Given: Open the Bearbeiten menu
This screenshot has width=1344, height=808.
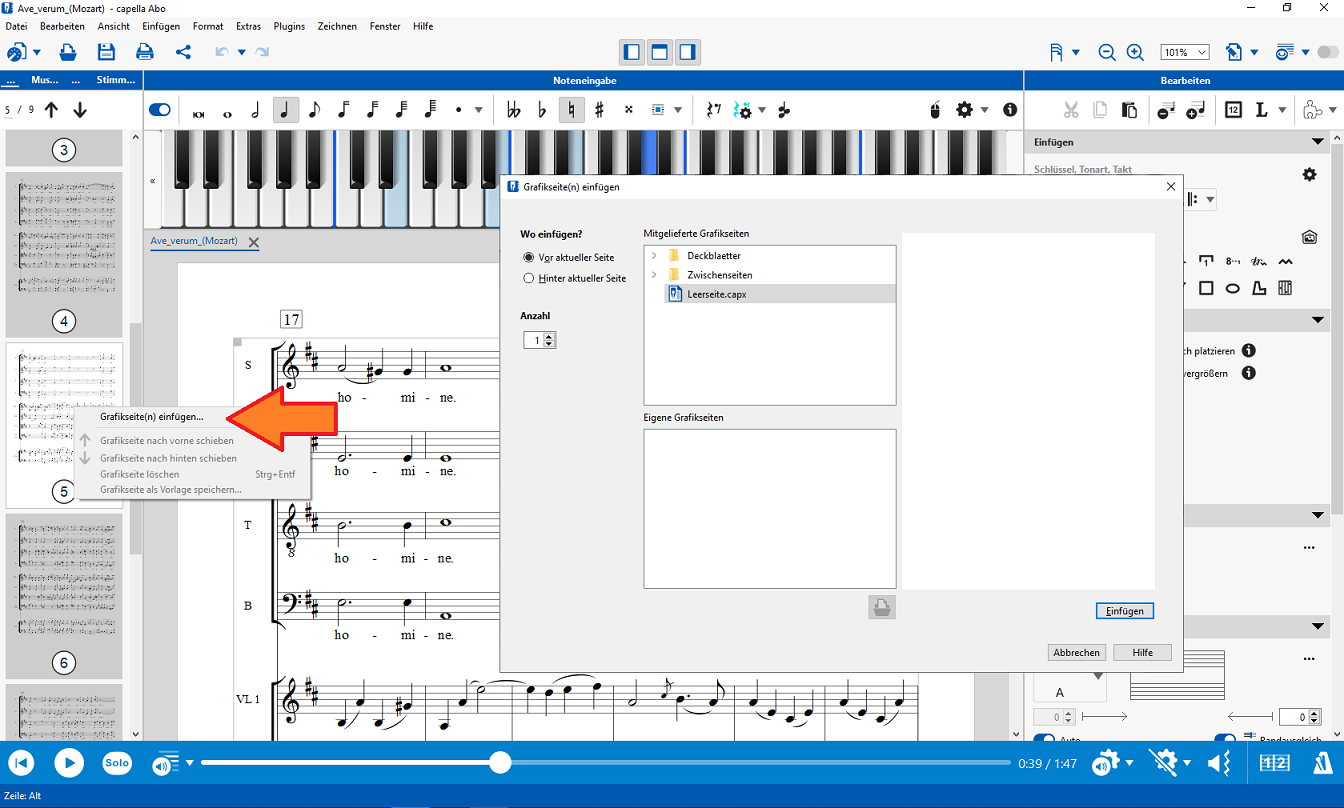Looking at the screenshot, I should (x=62, y=26).
